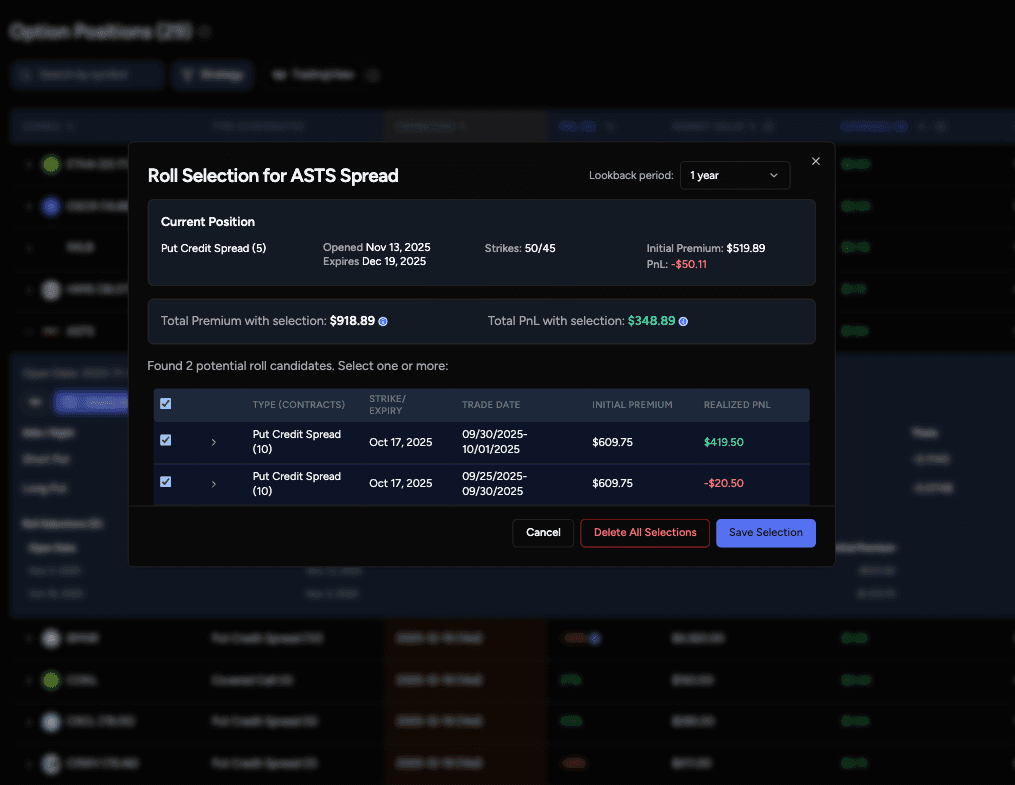Uncheck the select-all candidates checkbox
The height and width of the screenshot is (785, 1015).
click(x=165, y=404)
